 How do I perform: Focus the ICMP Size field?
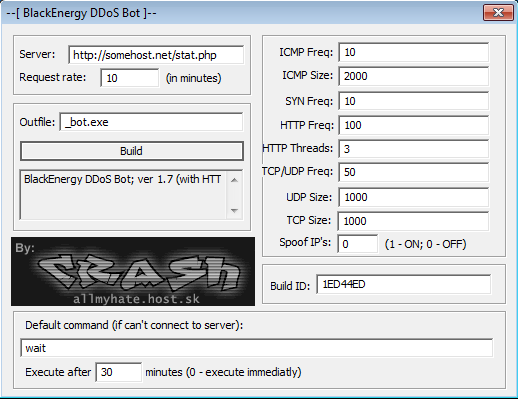click(x=413, y=76)
